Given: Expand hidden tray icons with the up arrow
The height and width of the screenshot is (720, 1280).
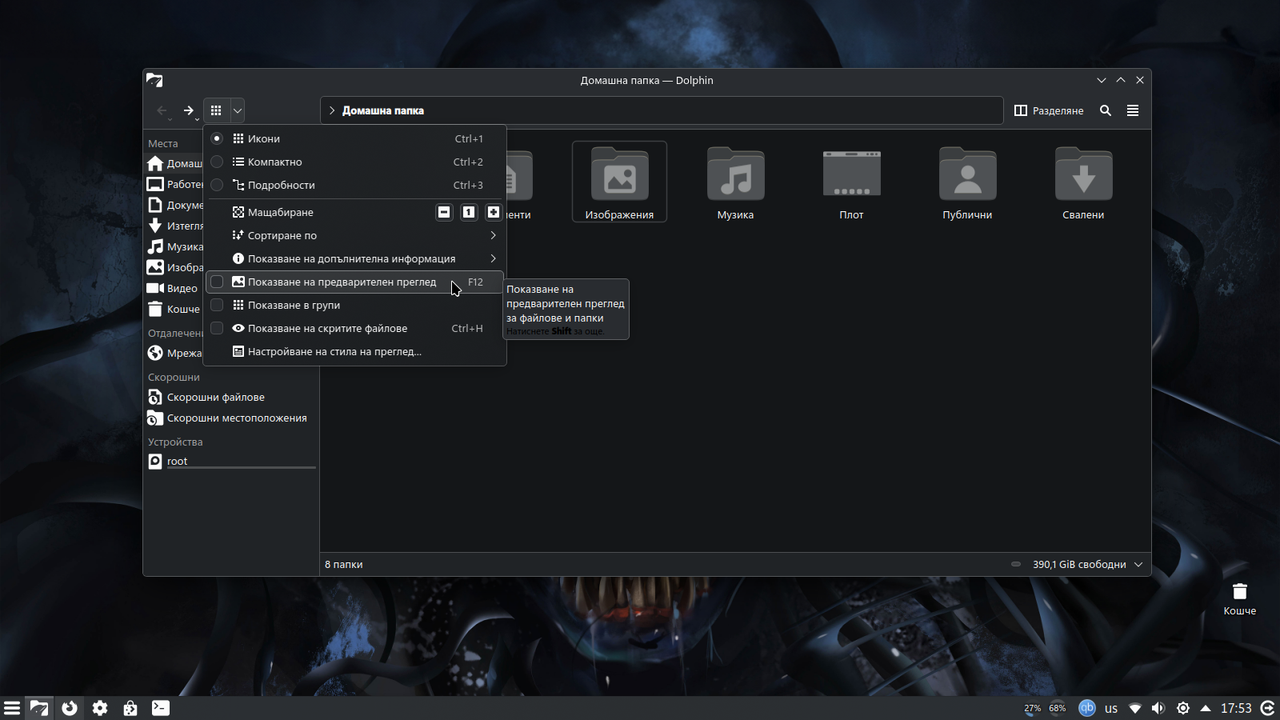Looking at the screenshot, I should coord(1207,708).
